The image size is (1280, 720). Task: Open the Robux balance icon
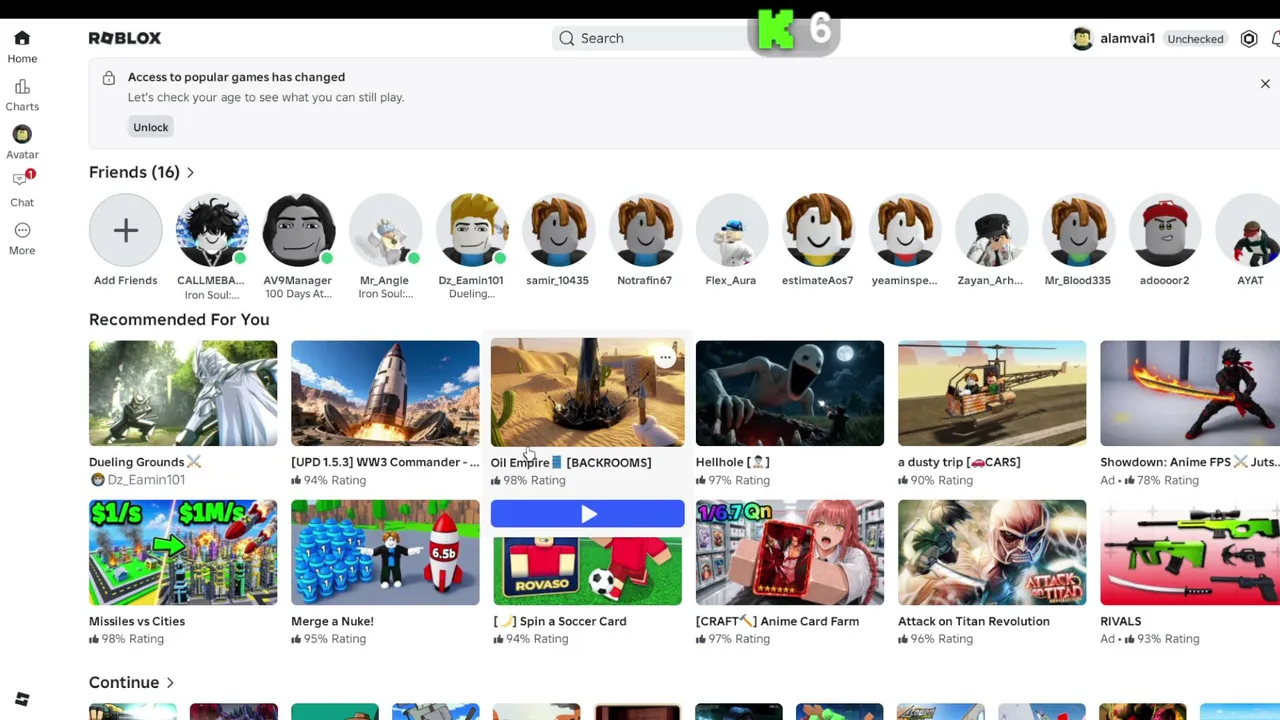point(1249,39)
